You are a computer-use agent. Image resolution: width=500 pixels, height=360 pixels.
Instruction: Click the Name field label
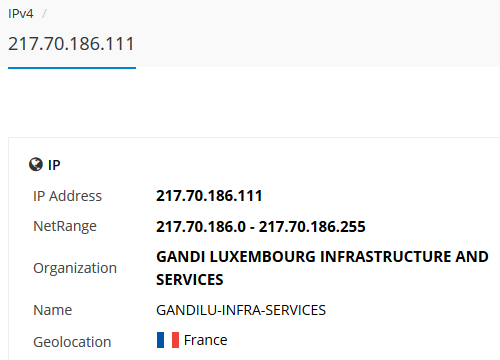(53, 310)
